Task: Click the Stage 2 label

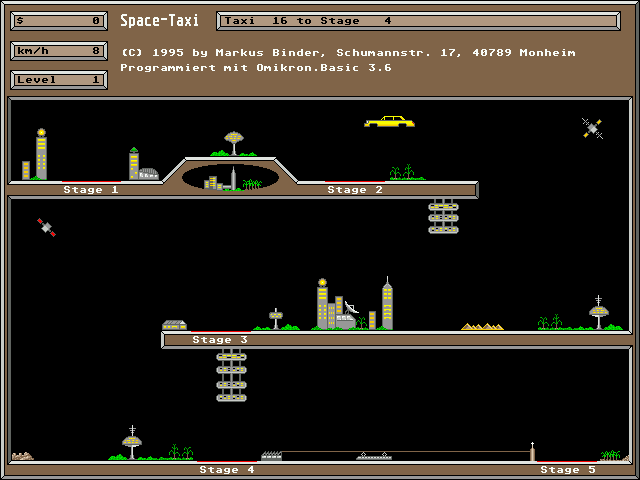Action: (355, 190)
